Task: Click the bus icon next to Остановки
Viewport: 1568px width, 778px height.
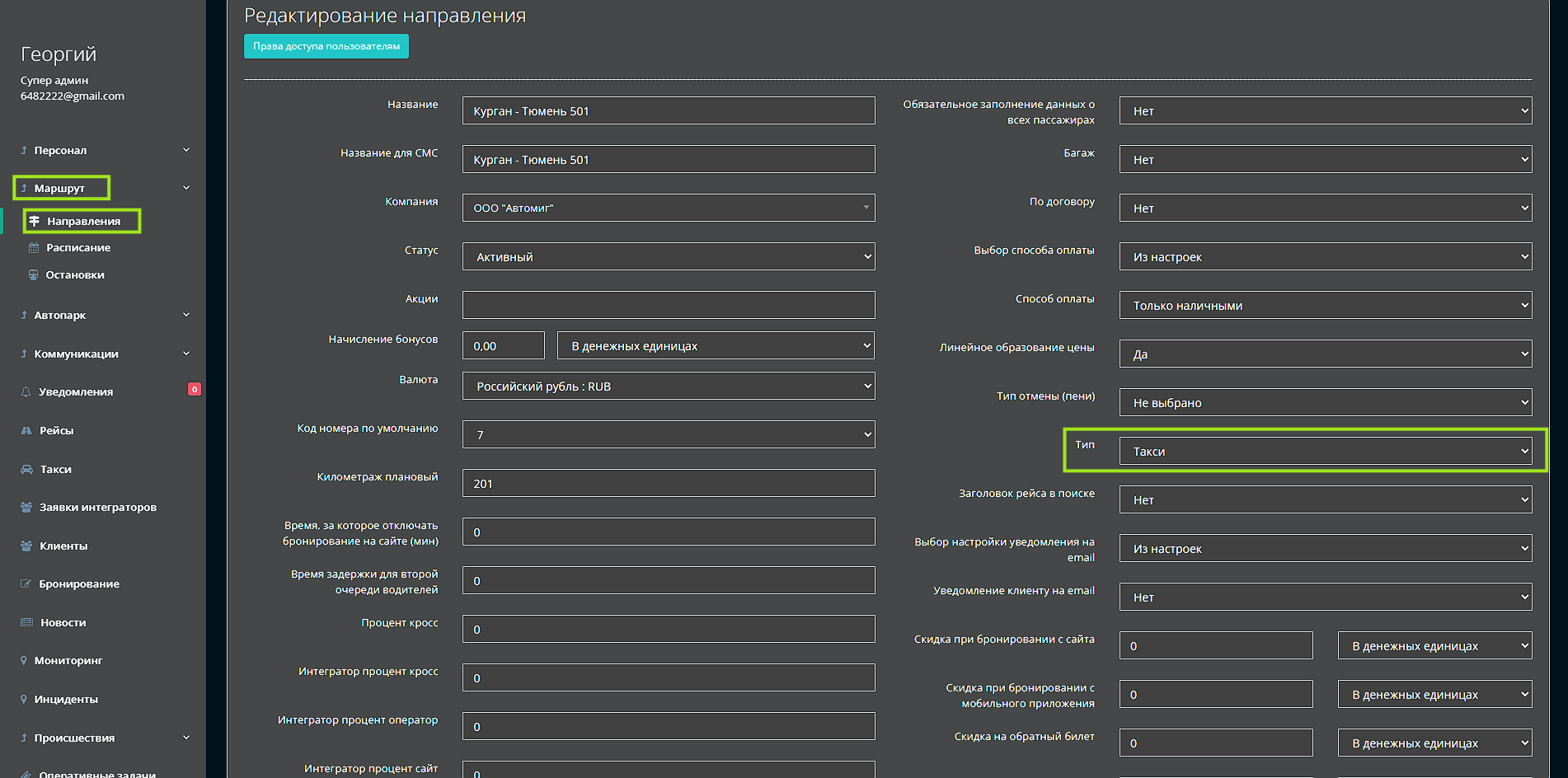Action: [x=34, y=275]
